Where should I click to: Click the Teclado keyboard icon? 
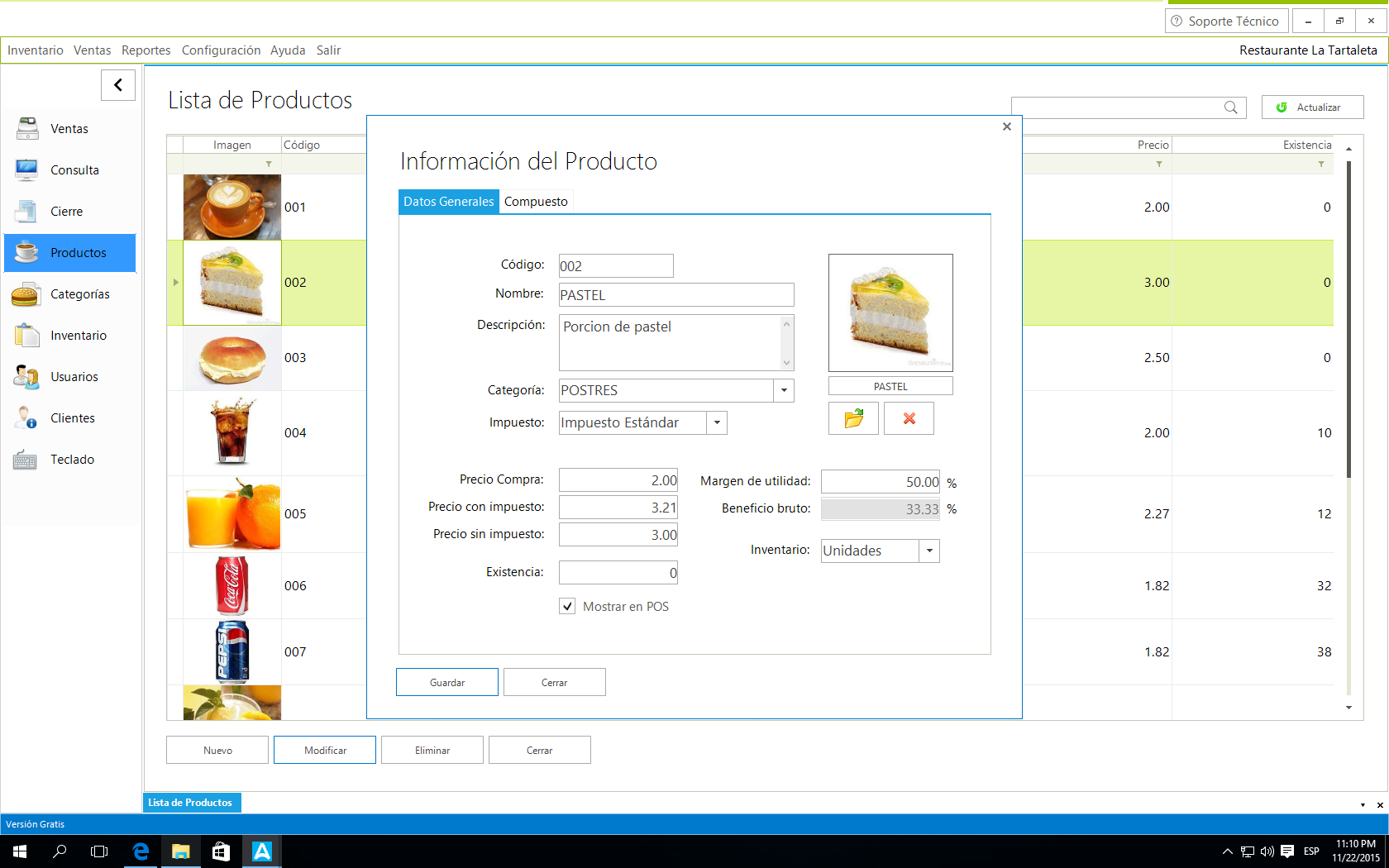pos(25,460)
